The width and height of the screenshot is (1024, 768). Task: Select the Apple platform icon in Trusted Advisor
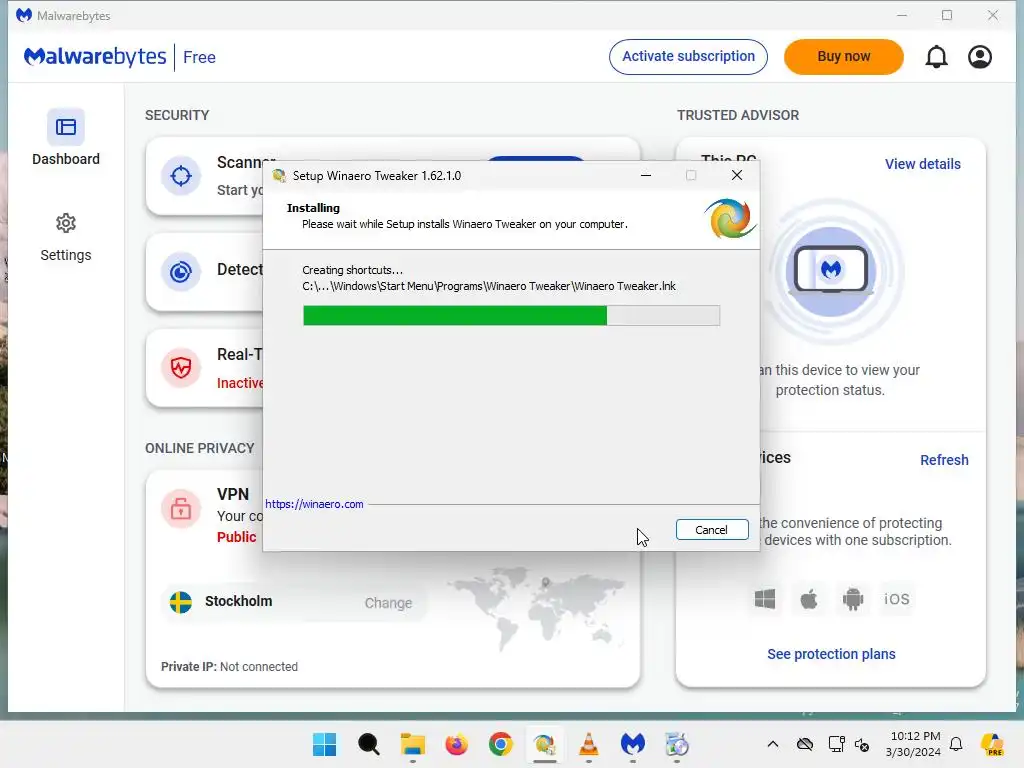point(808,599)
